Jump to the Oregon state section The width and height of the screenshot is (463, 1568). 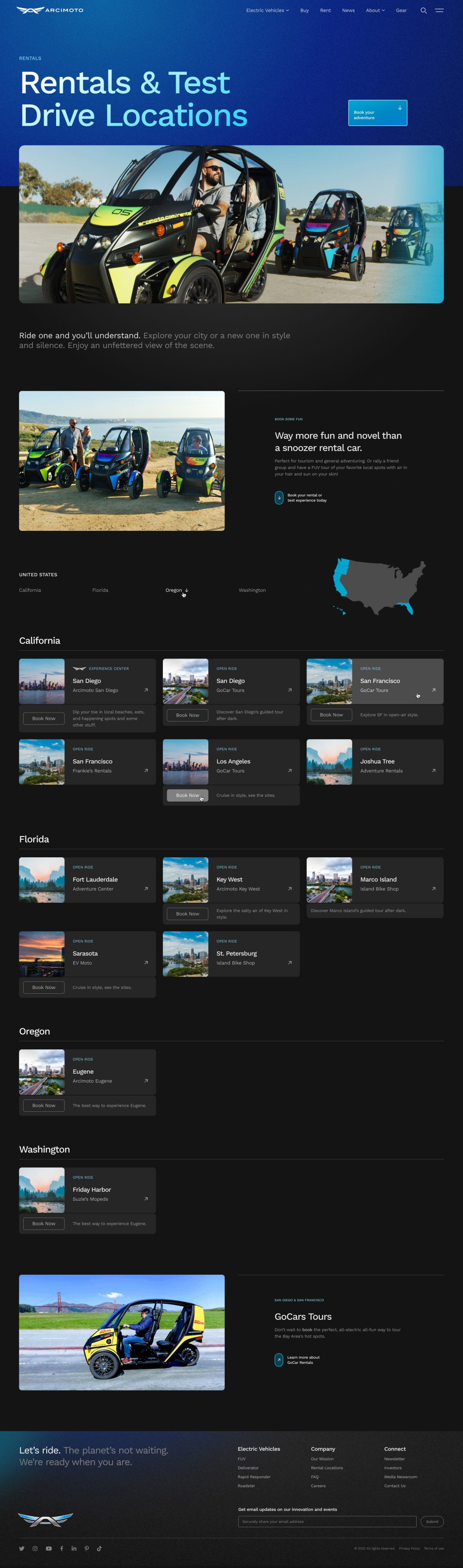point(176,590)
